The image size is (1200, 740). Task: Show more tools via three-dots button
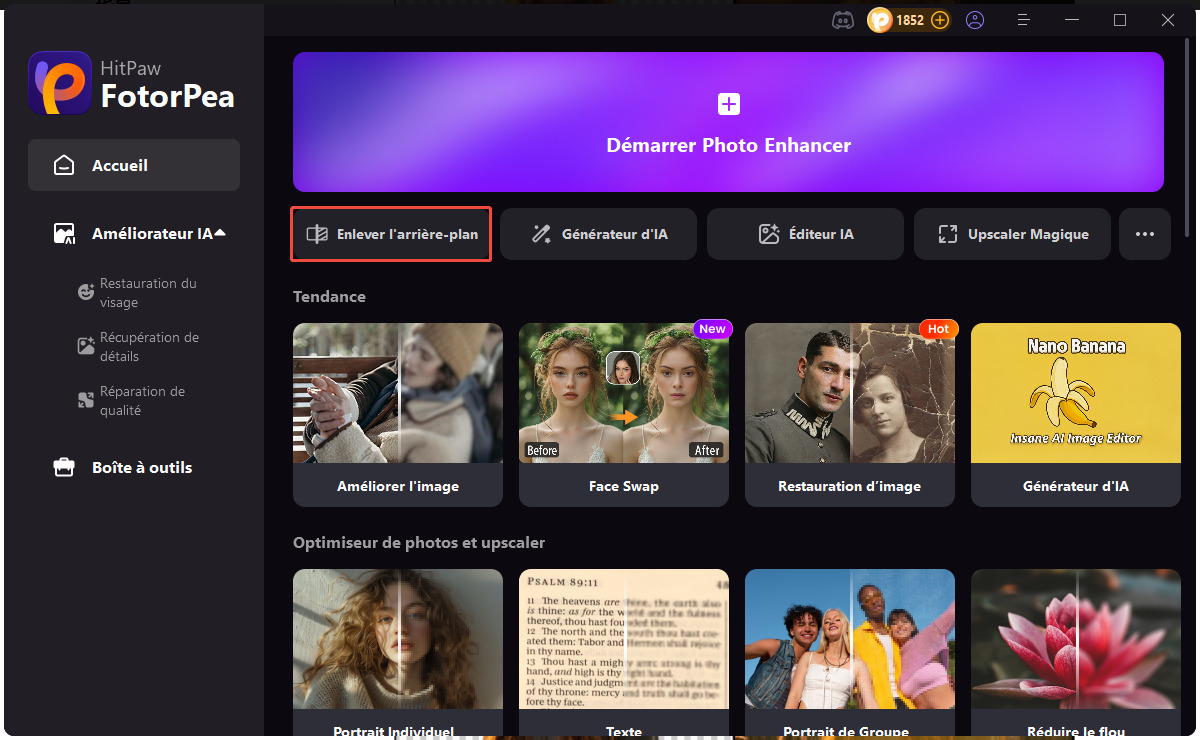point(1144,234)
